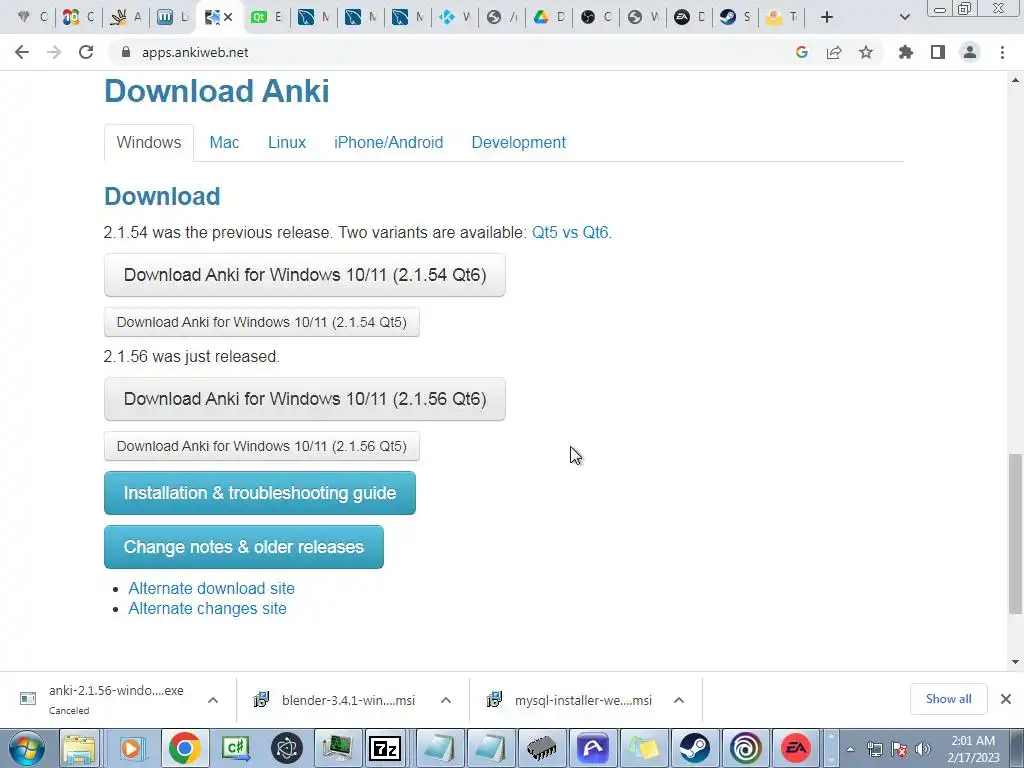Image resolution: width=1024 pixels, height=768 pixels.
Task: Open the C# taskbar application
Action: (235, 748)
